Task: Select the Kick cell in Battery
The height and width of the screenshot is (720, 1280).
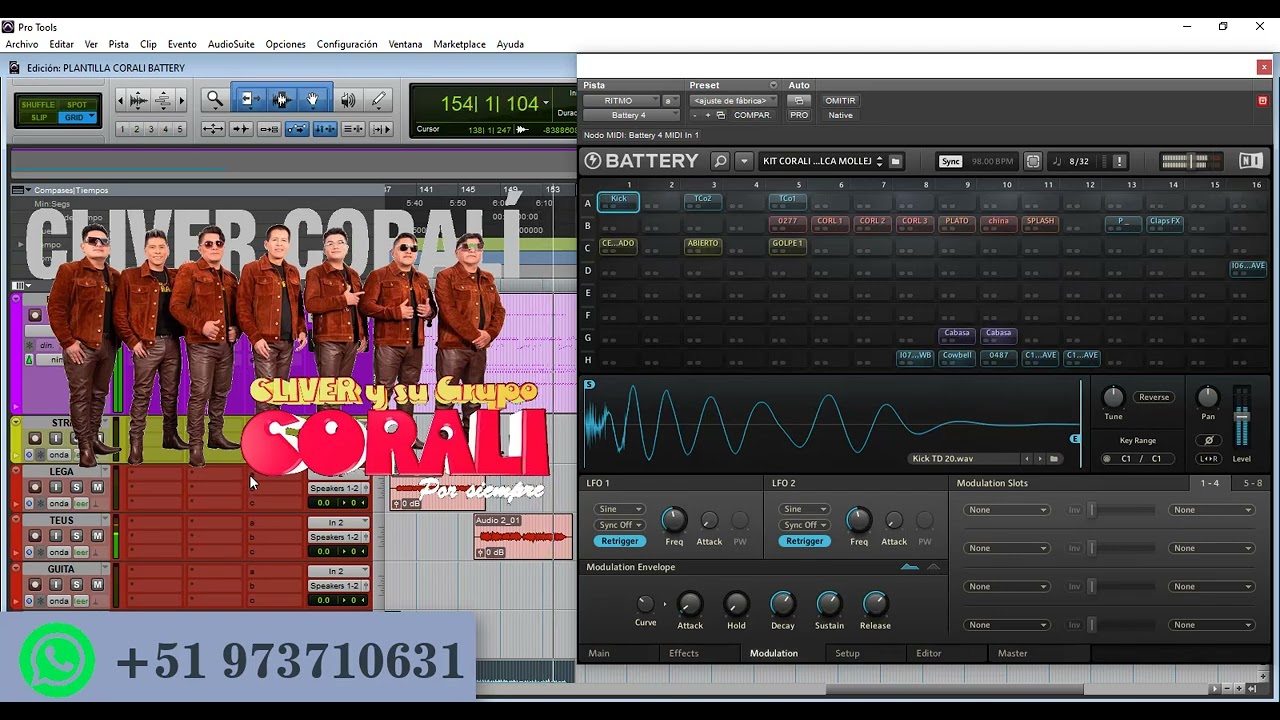Action: coord(618,201)
